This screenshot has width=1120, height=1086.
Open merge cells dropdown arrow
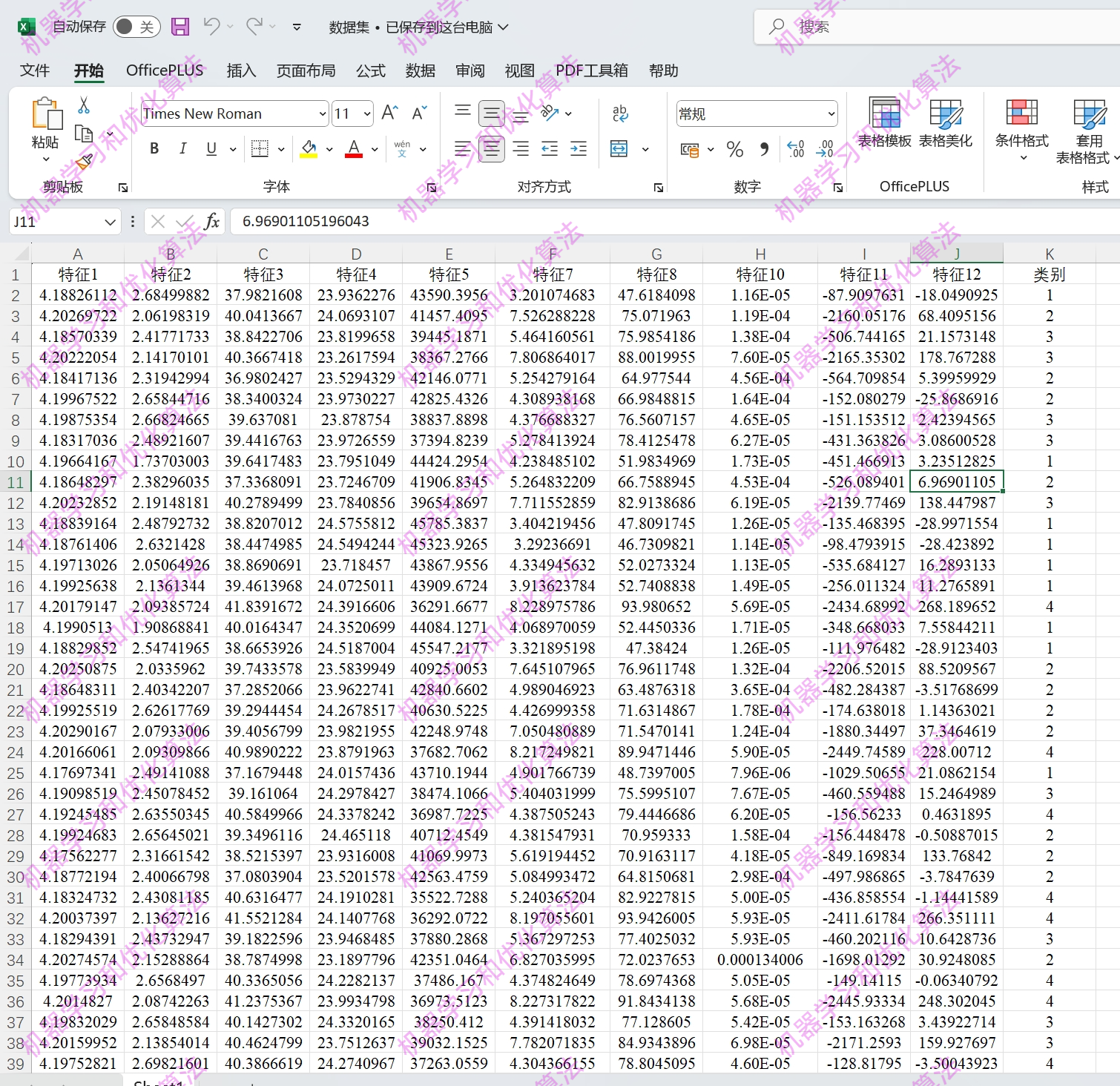645,149
